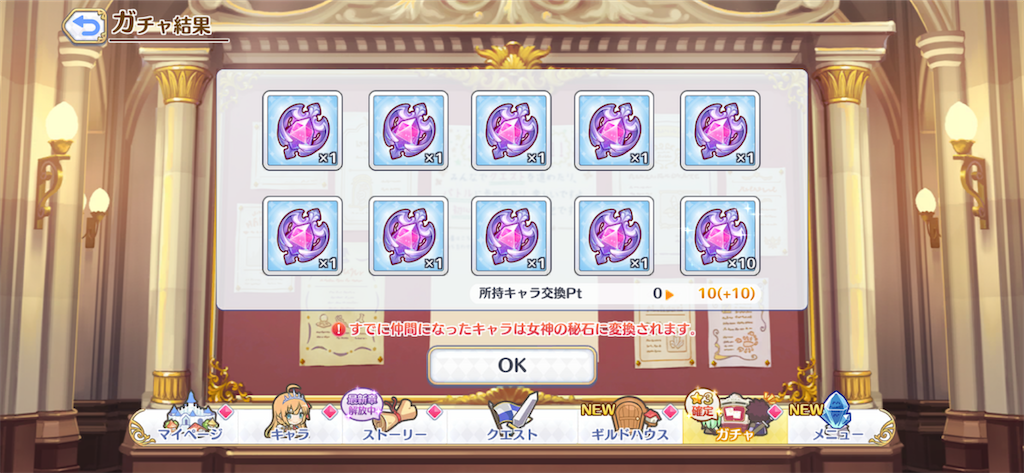
Task: Tap the second goddess stone in top row
Action: (408, 131)
